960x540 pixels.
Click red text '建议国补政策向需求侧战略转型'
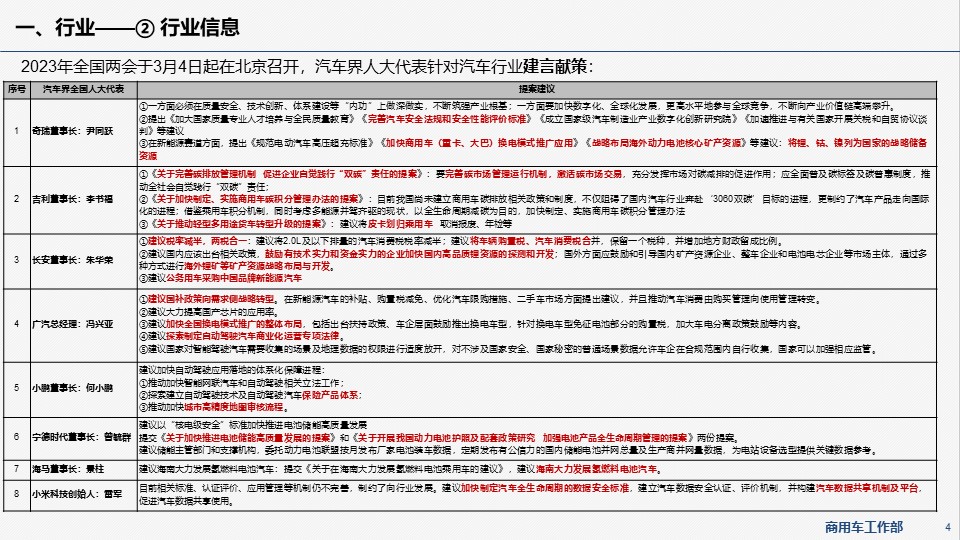click(212, 299)
